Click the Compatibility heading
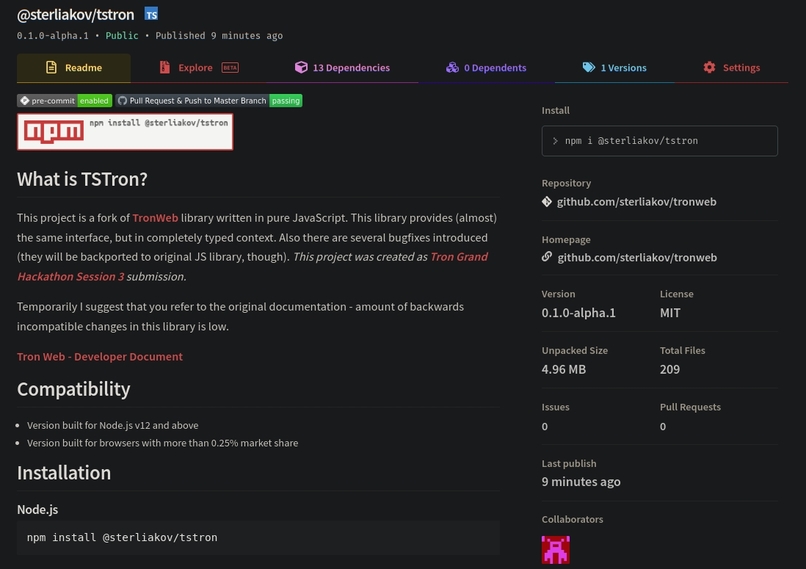 [x=74, y=389]
